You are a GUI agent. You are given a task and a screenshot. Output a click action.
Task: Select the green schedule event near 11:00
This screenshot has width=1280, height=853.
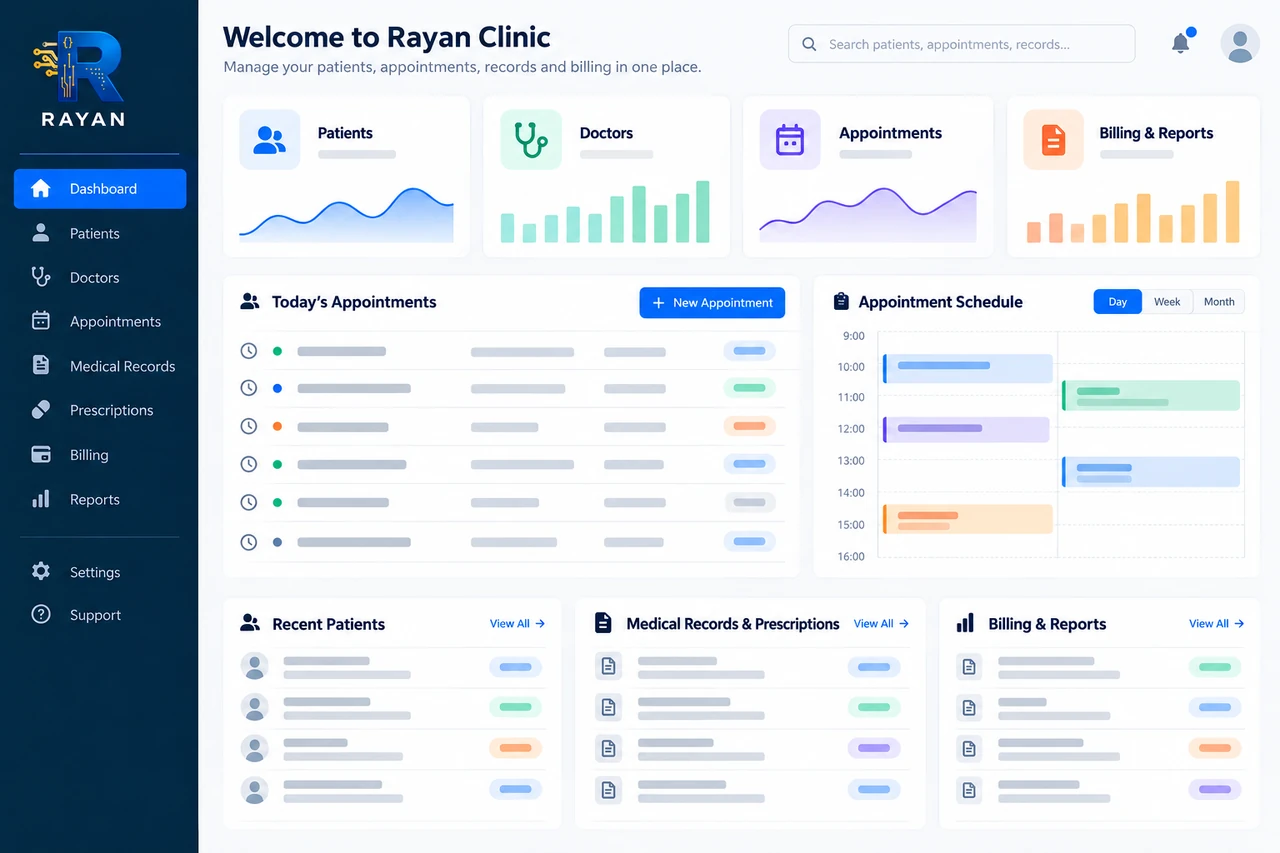tap(1151, 395)
